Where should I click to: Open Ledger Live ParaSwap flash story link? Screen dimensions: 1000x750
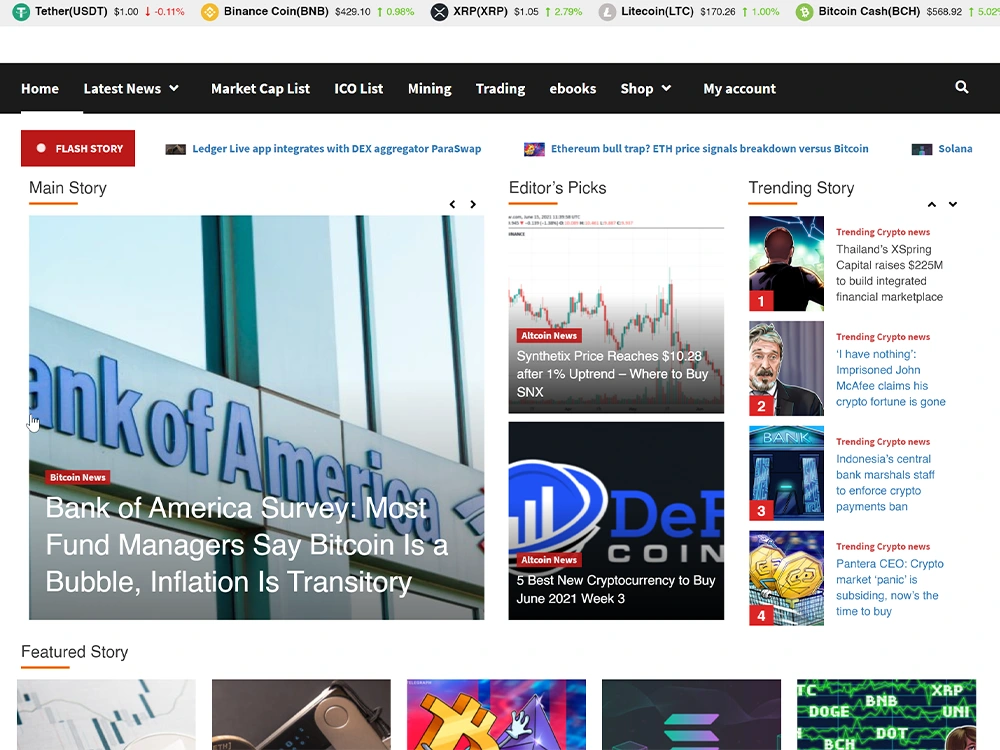click(x=337, y=149)
